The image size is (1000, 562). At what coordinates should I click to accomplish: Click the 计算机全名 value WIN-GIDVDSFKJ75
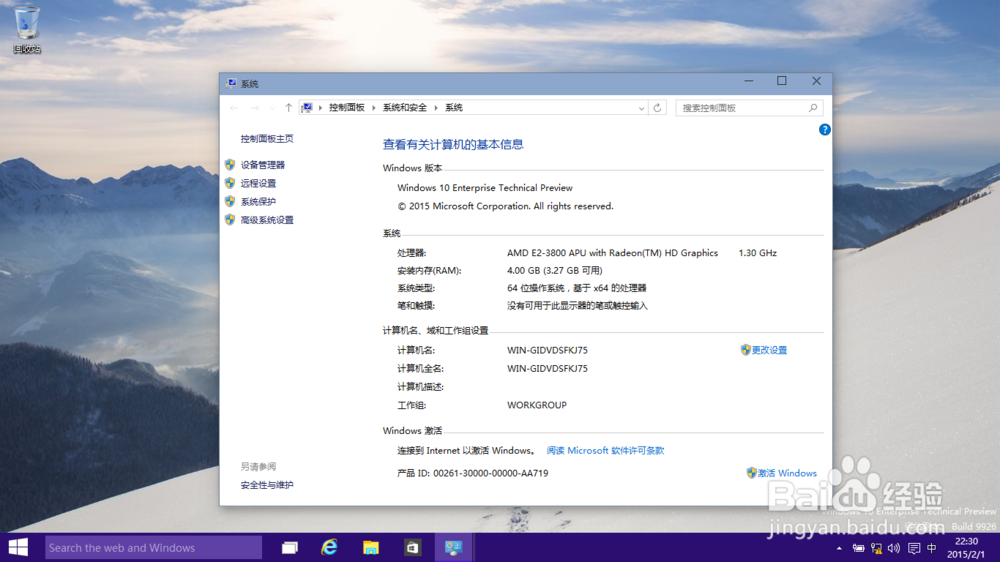(547, 369)
